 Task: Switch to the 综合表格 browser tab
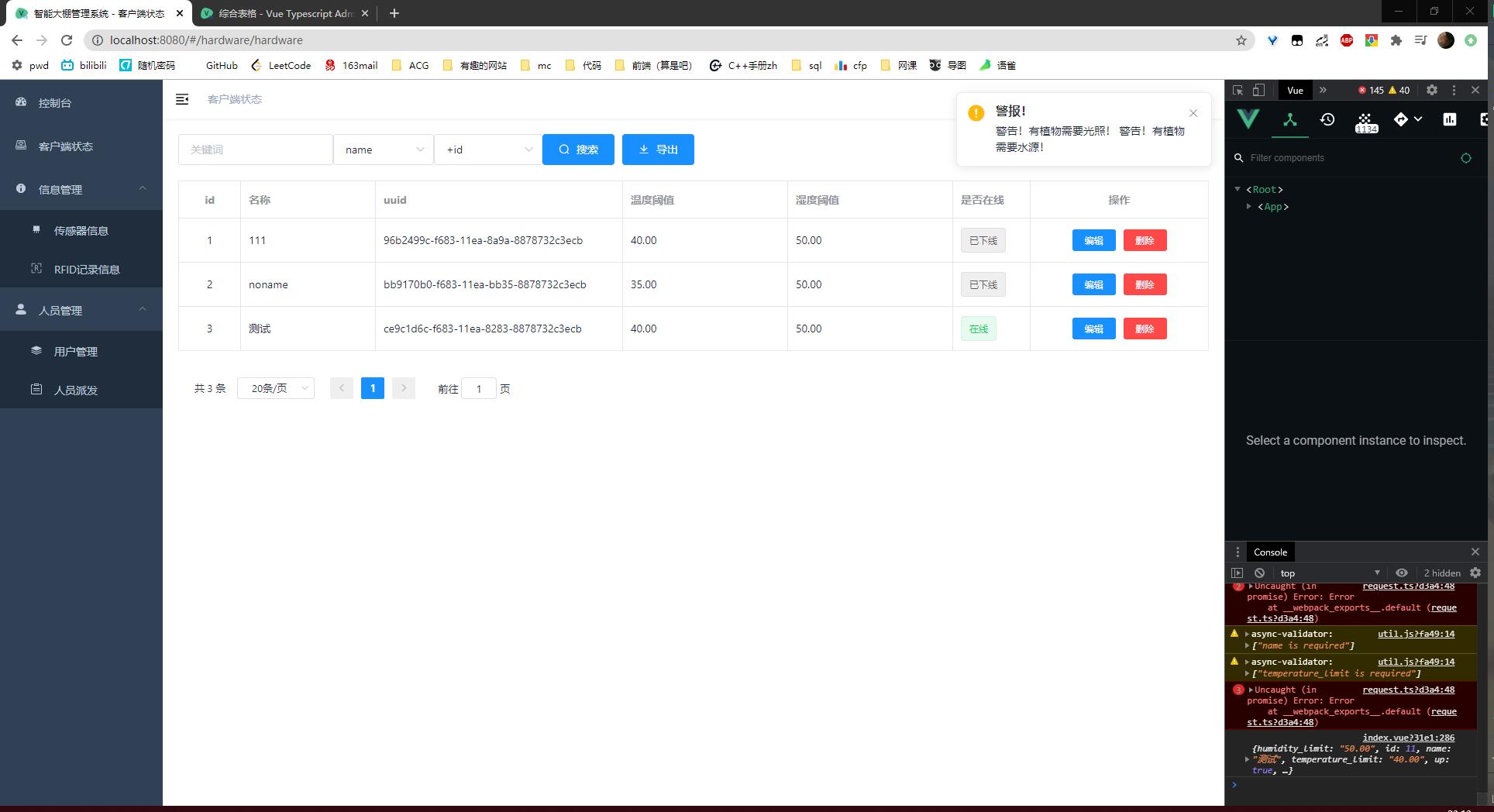coord(284,13)
